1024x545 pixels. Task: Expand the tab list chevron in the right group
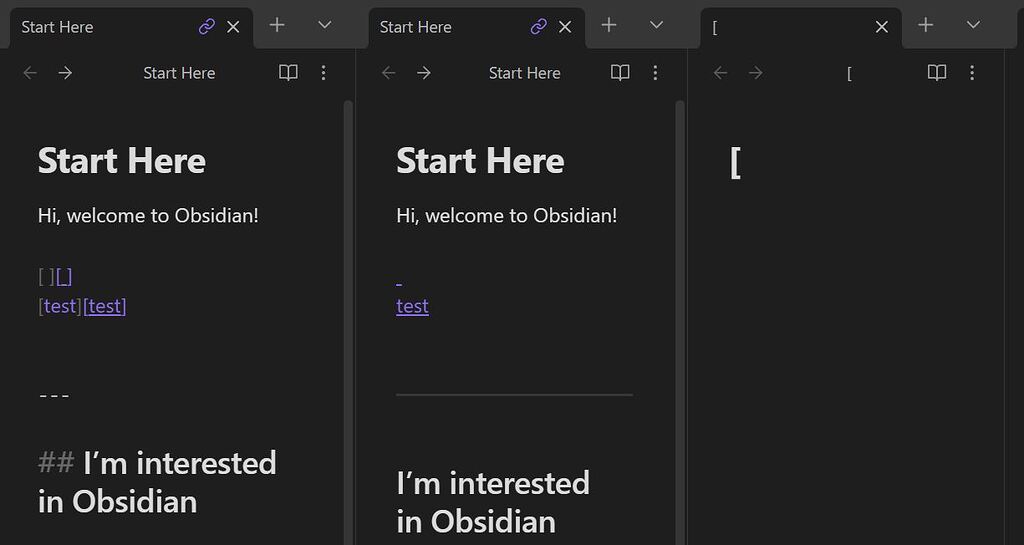pos(973,26)
